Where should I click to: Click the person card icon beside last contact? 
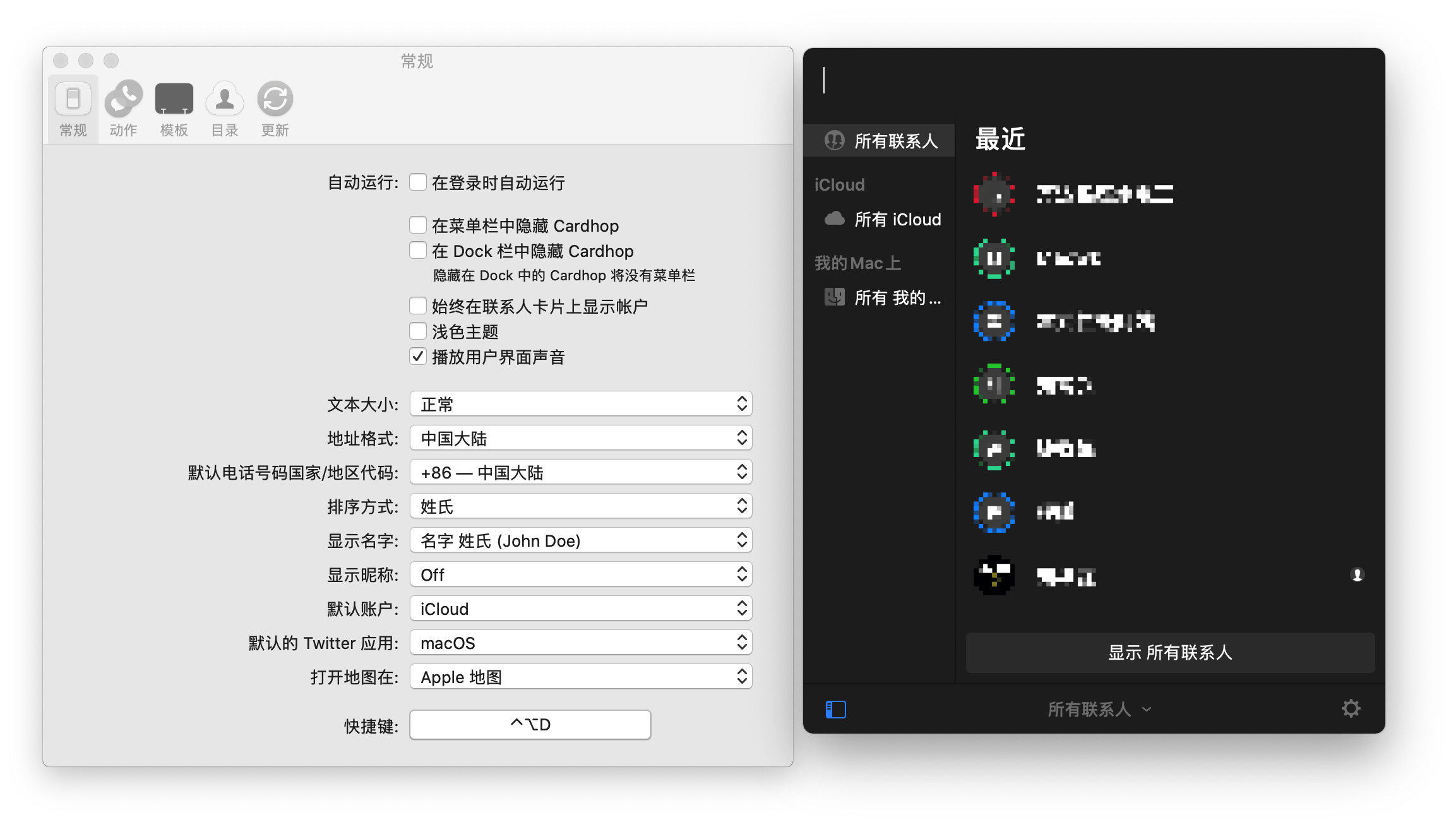coord(1357,574)
